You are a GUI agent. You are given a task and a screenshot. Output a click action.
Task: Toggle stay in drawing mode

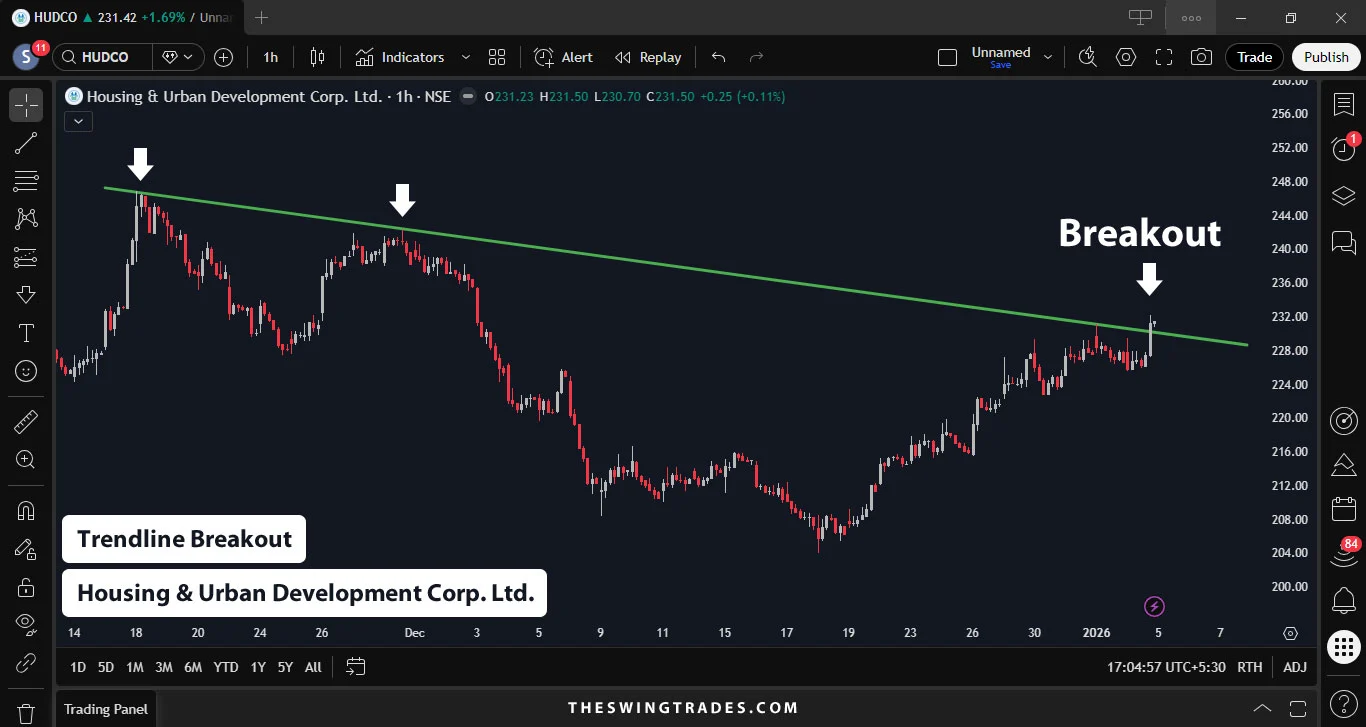(26, 549)
